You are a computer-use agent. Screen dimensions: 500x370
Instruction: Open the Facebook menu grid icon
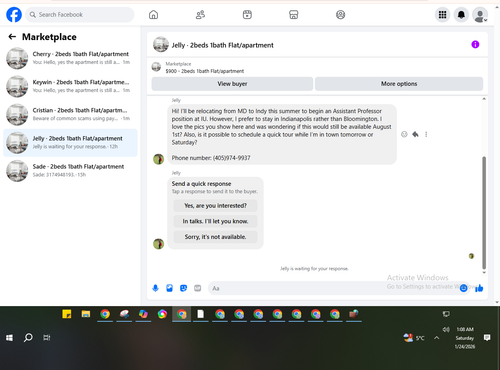[442, 15]
